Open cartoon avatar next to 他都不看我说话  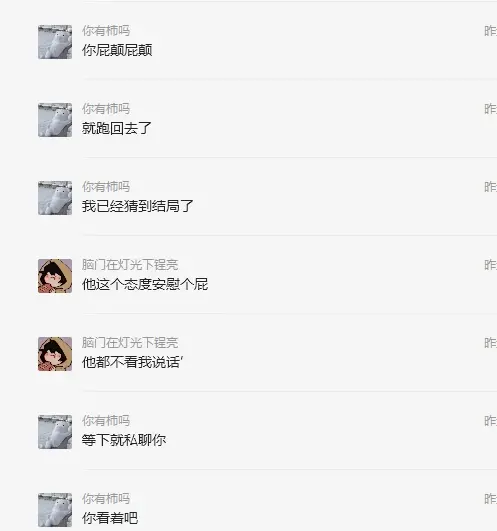tap(55, 354)
